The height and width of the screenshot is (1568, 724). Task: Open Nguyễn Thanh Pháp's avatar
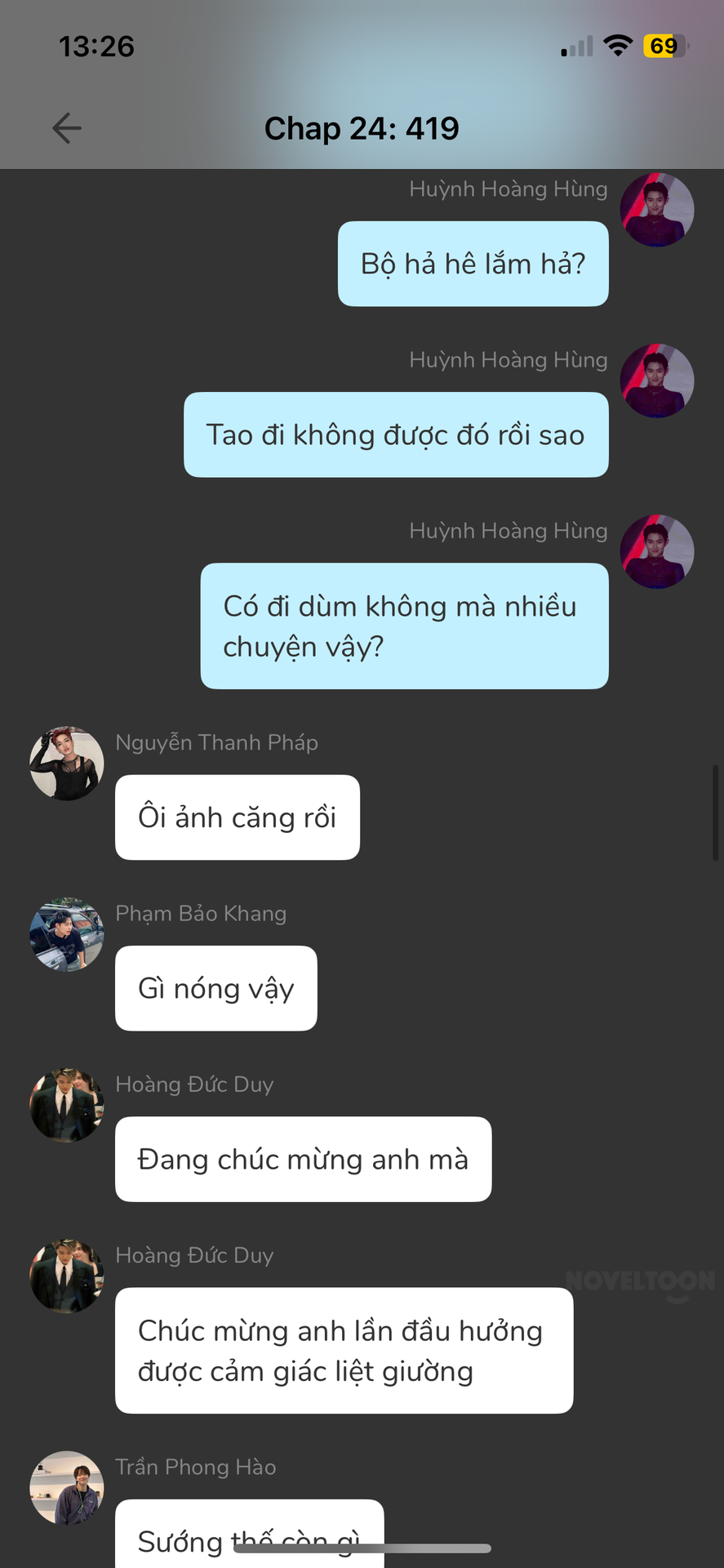67,764
